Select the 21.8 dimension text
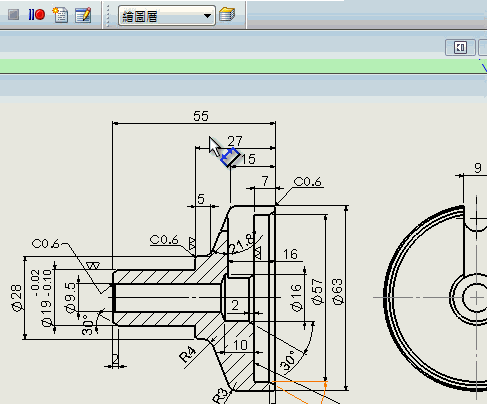 click(x=242, y=244)
